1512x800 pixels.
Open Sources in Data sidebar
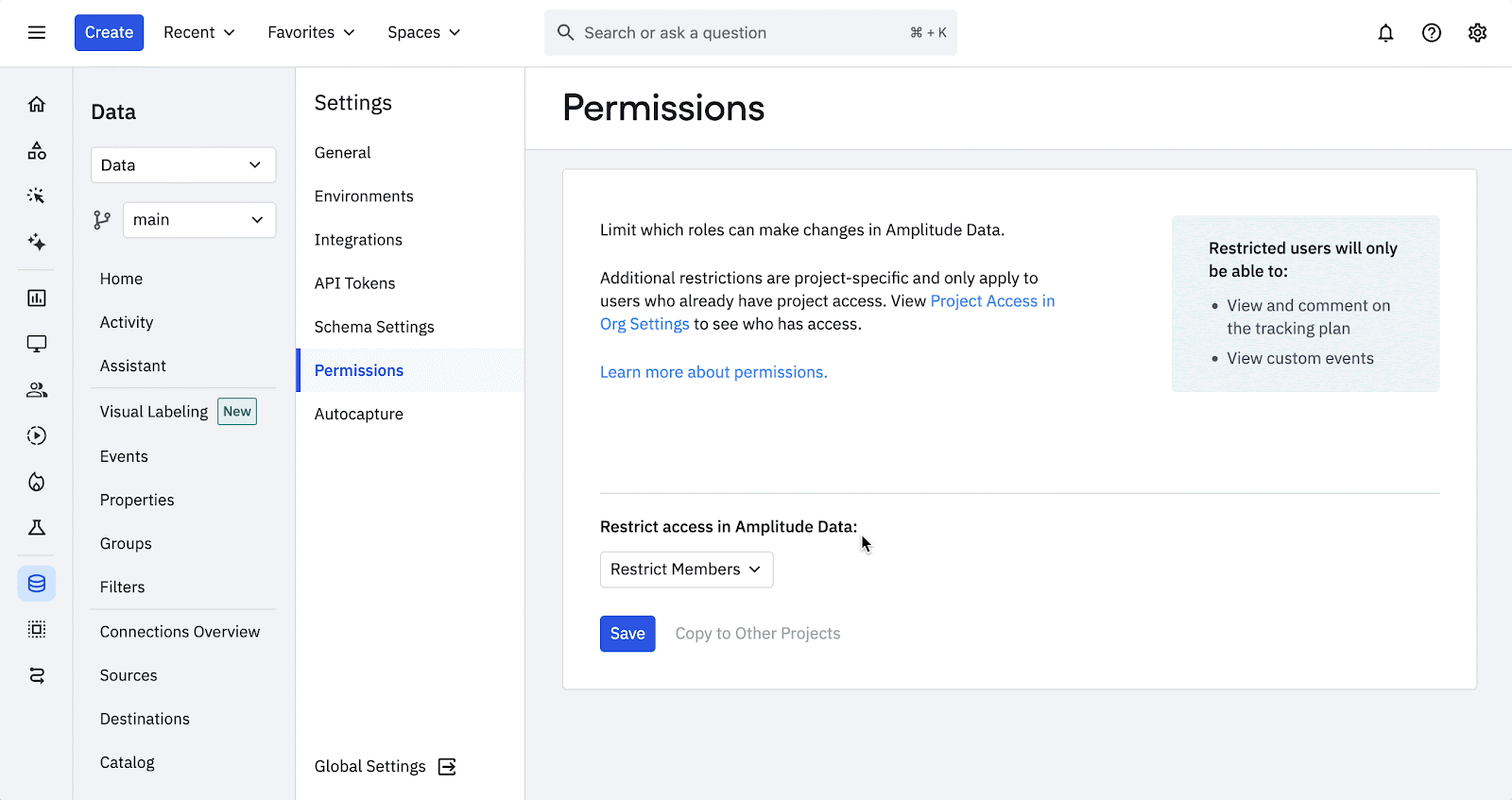[x=129, y=675]
